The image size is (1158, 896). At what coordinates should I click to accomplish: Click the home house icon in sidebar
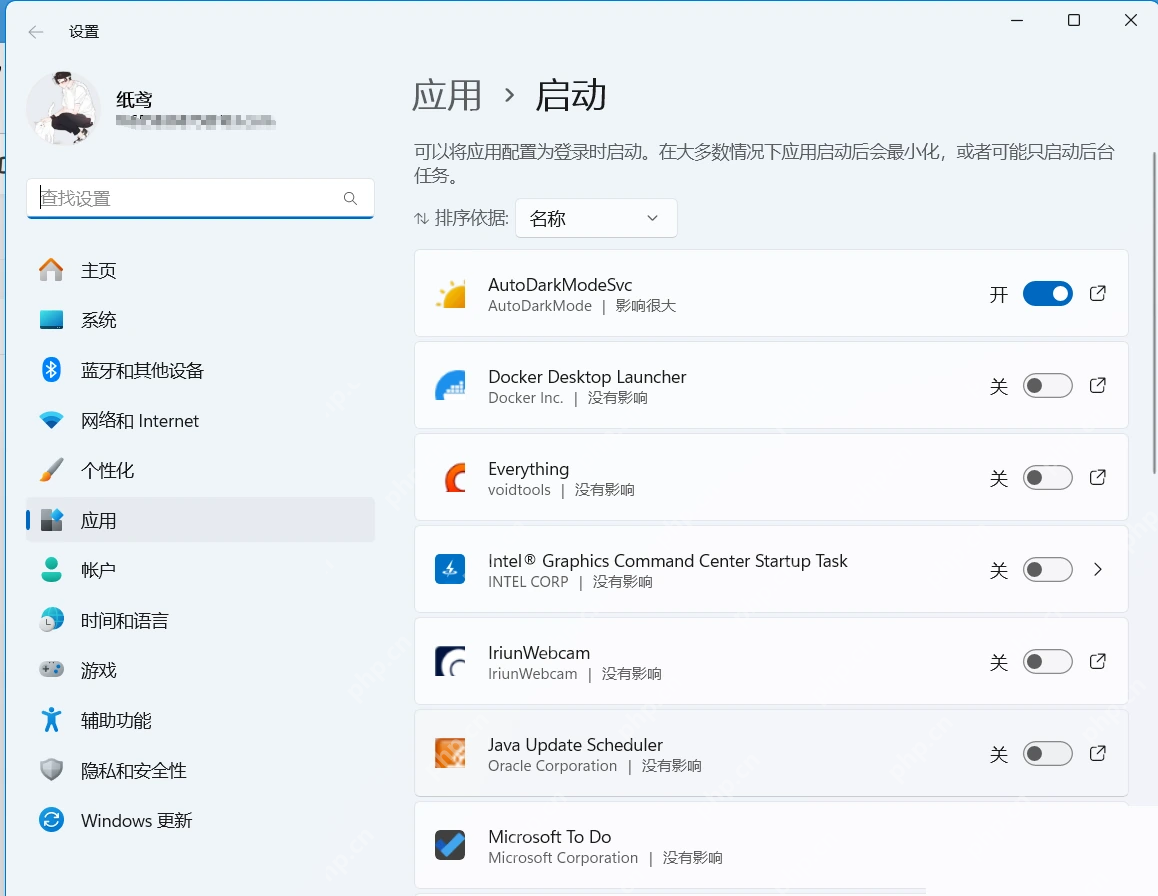[51, 270]
